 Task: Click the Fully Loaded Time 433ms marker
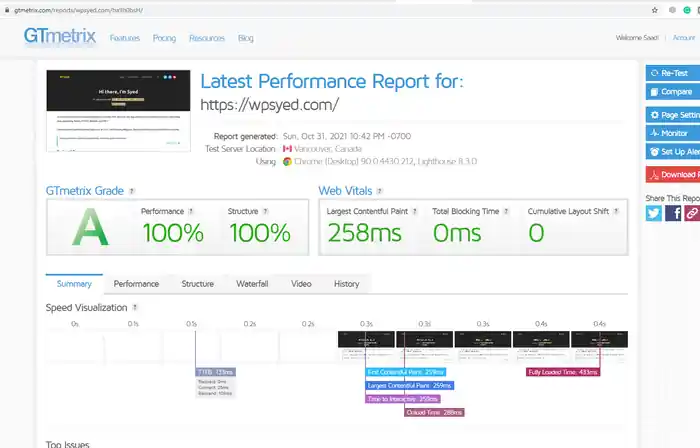[x=563, y=372]
